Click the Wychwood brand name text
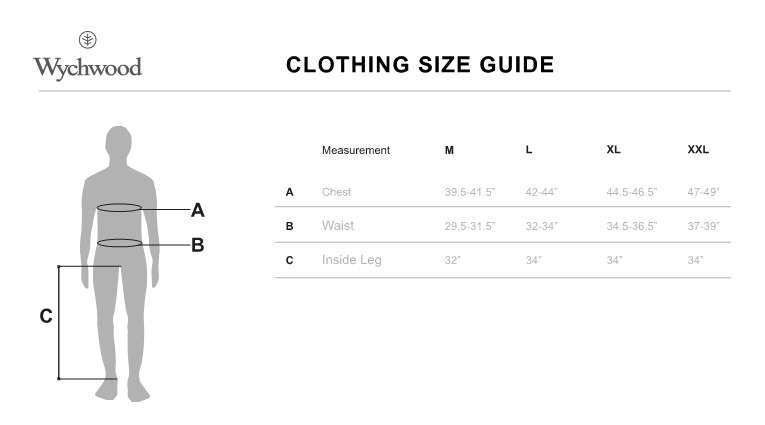 (87, 68)
